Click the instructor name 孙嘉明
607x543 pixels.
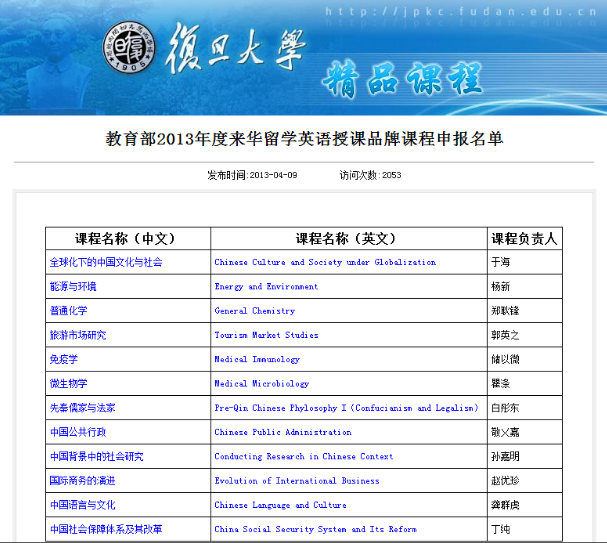click(505, 456)
